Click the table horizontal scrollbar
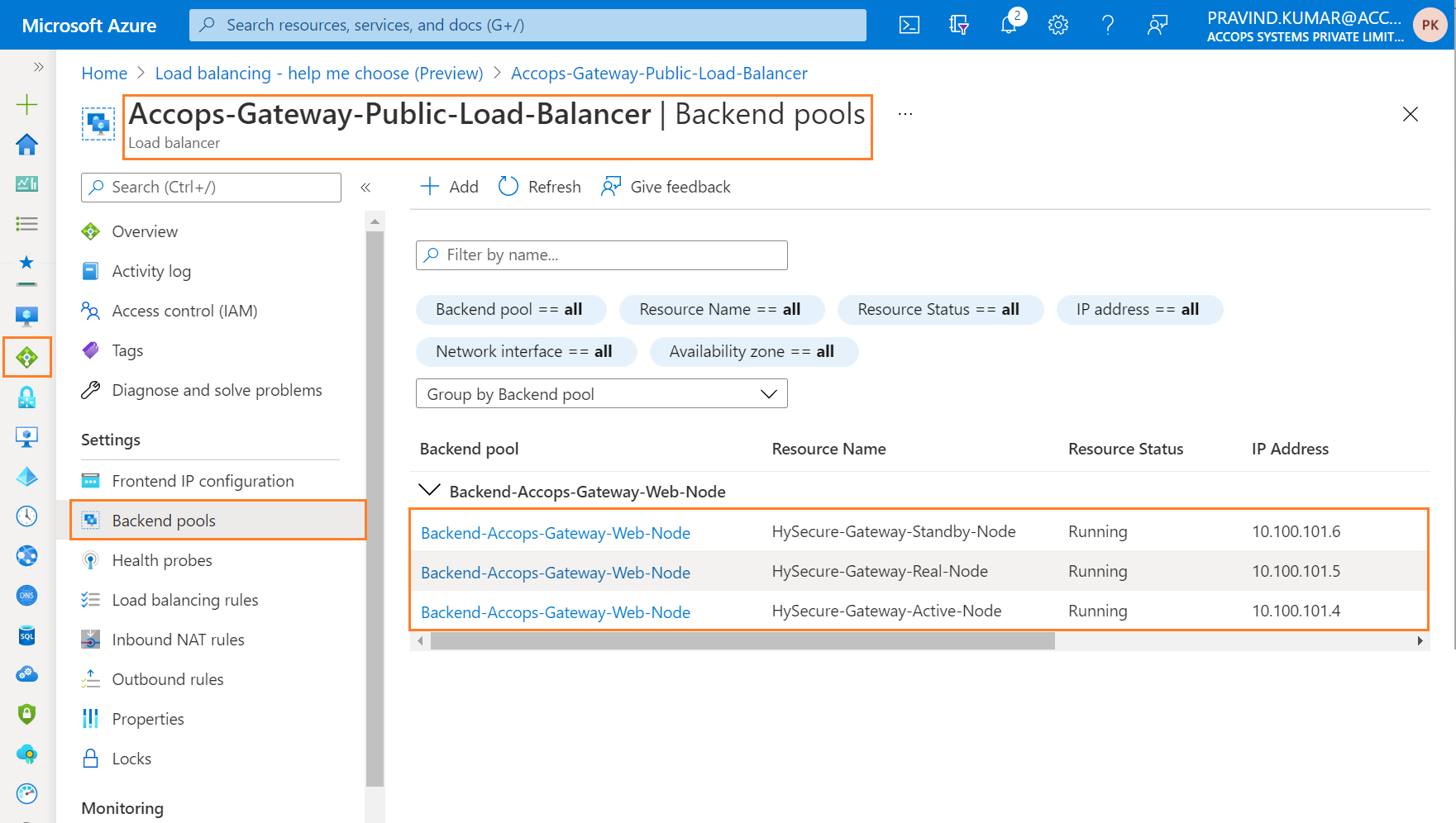The height and width of the screenshot is (823, 1456). (742, 641)
